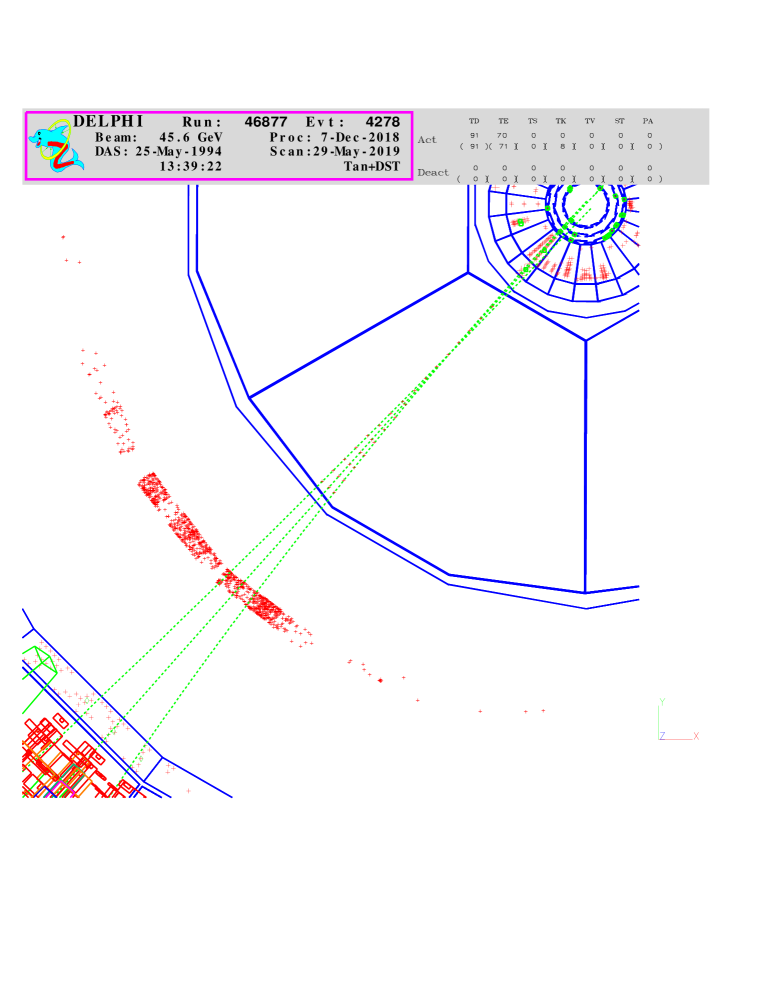Click the TS column header

click(533, 121)
